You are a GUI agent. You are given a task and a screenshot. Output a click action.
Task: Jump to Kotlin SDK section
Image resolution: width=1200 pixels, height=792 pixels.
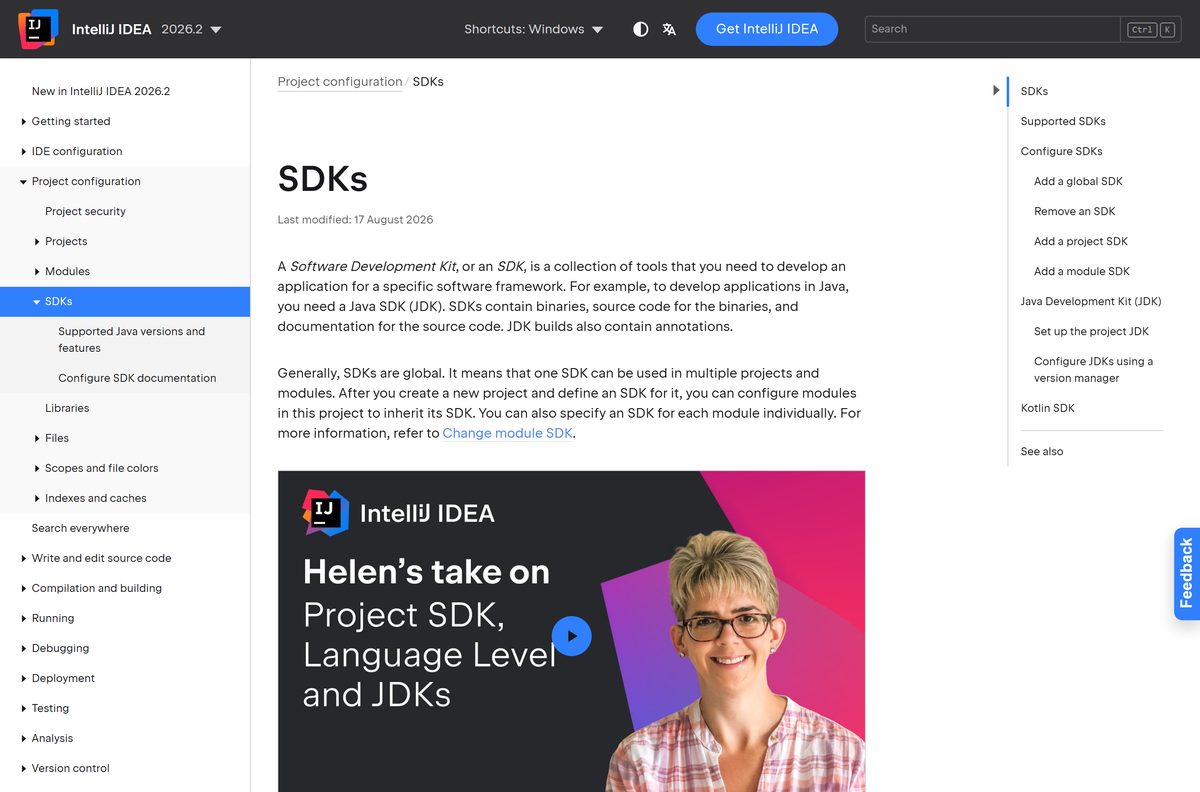[1048, 408]
